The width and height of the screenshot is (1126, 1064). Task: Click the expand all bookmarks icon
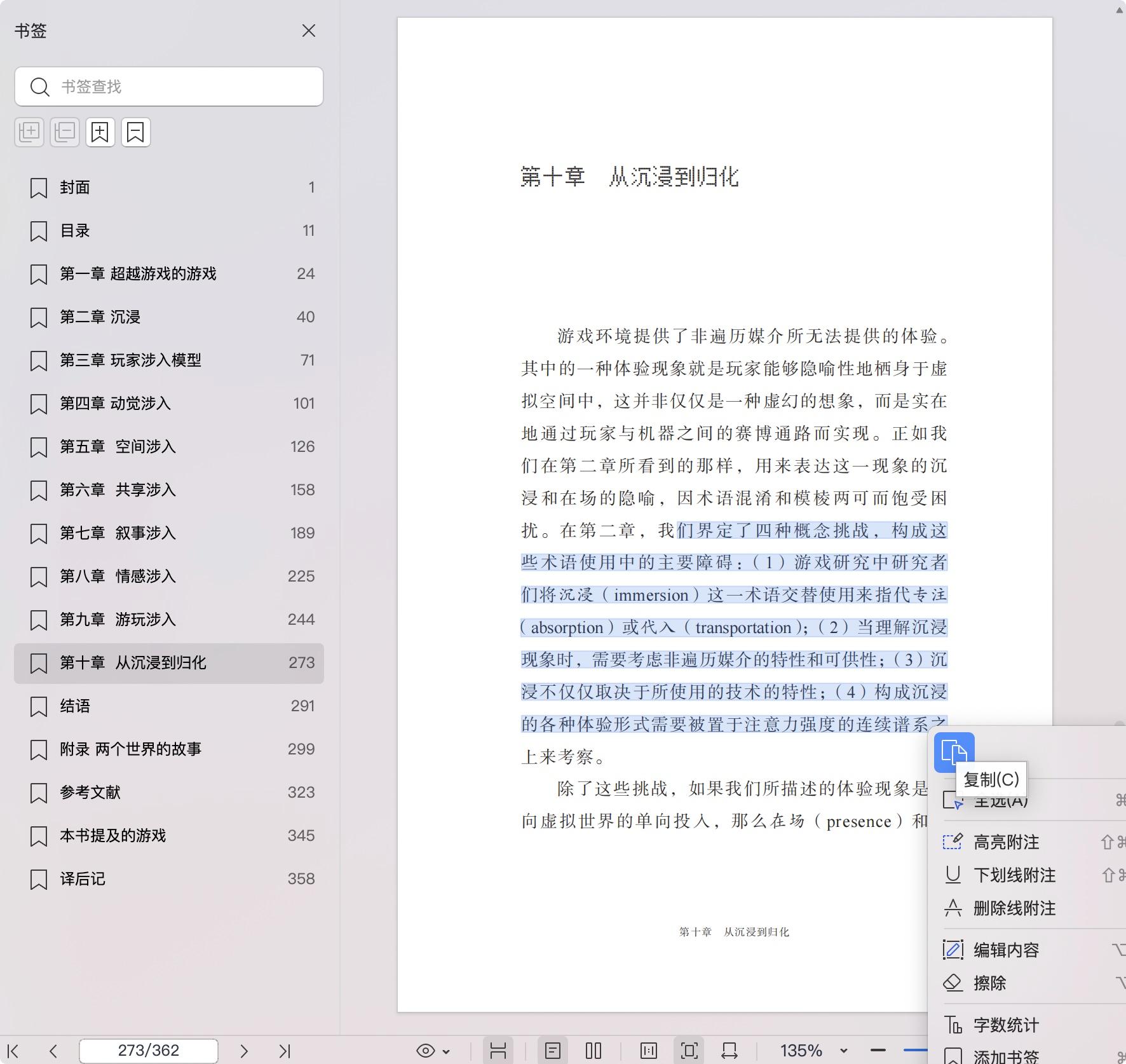tap(29, 132)
